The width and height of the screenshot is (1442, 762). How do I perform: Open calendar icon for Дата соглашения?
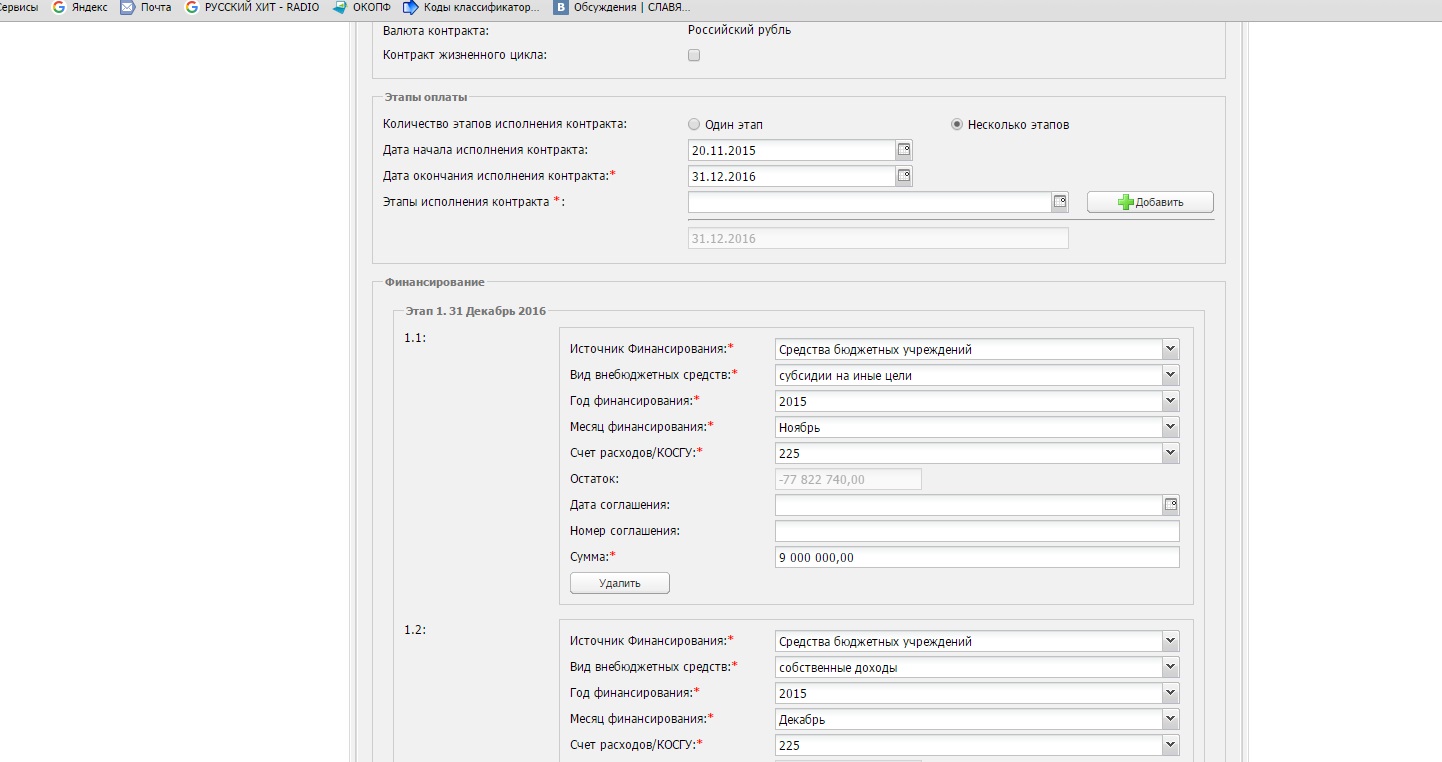point(1171,505)
